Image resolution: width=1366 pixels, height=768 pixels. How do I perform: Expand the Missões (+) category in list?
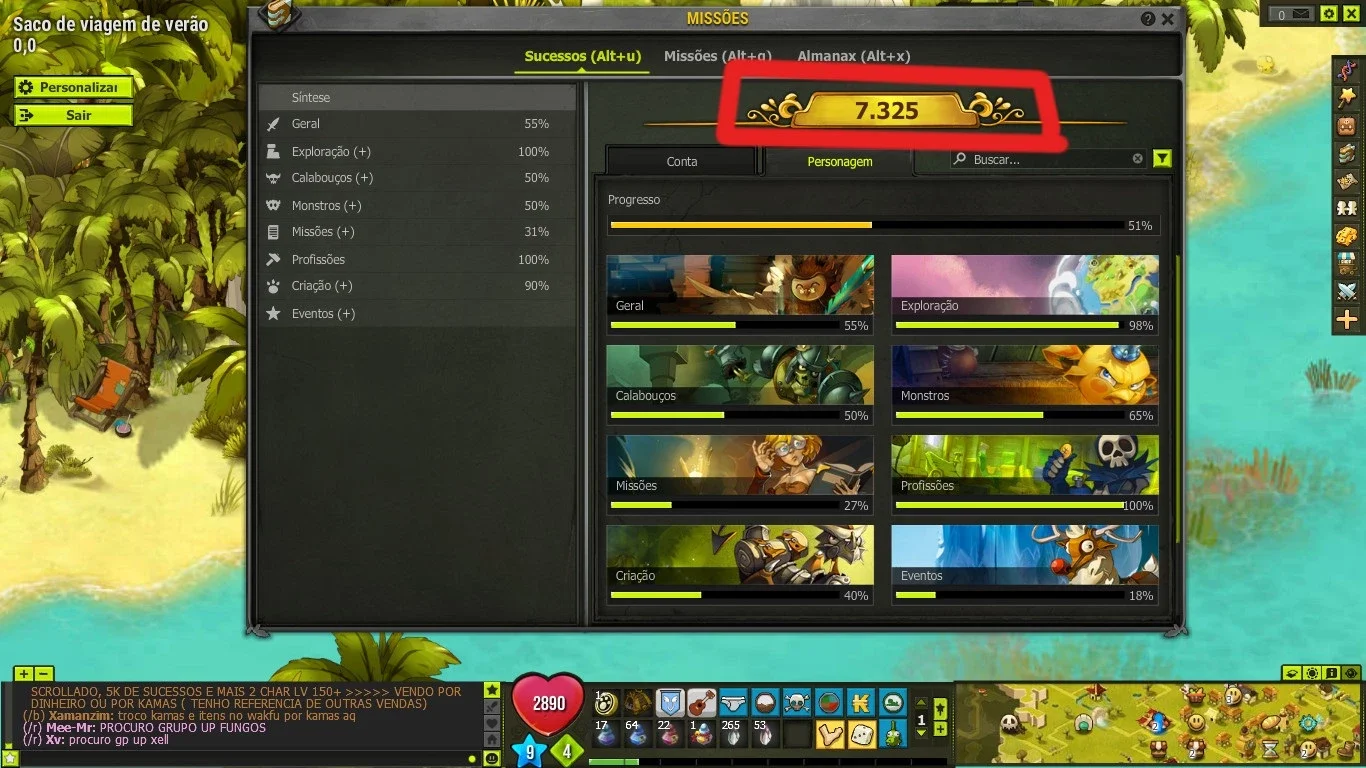click(x=417, y=232)
